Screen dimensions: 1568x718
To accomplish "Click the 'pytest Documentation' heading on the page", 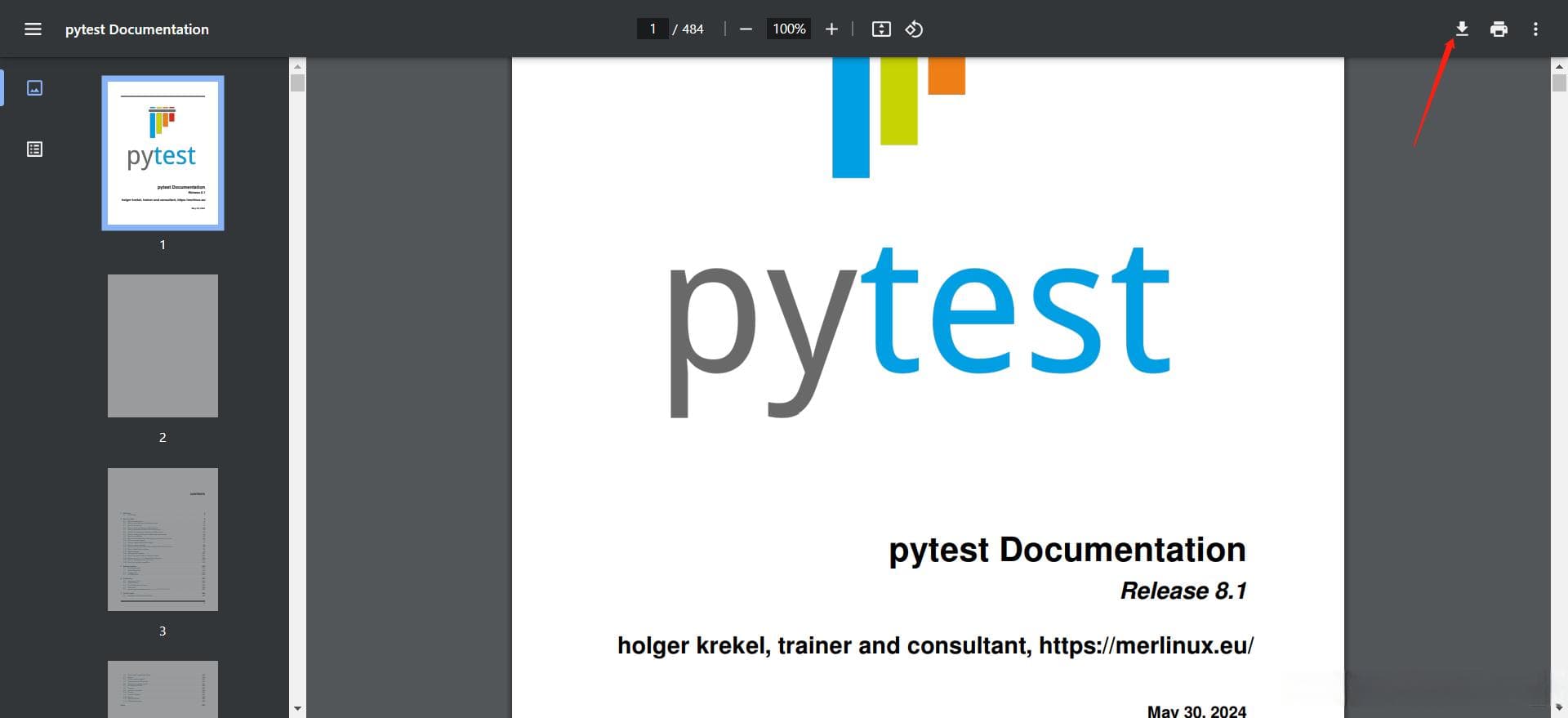I will click(x=1067, y=550).
